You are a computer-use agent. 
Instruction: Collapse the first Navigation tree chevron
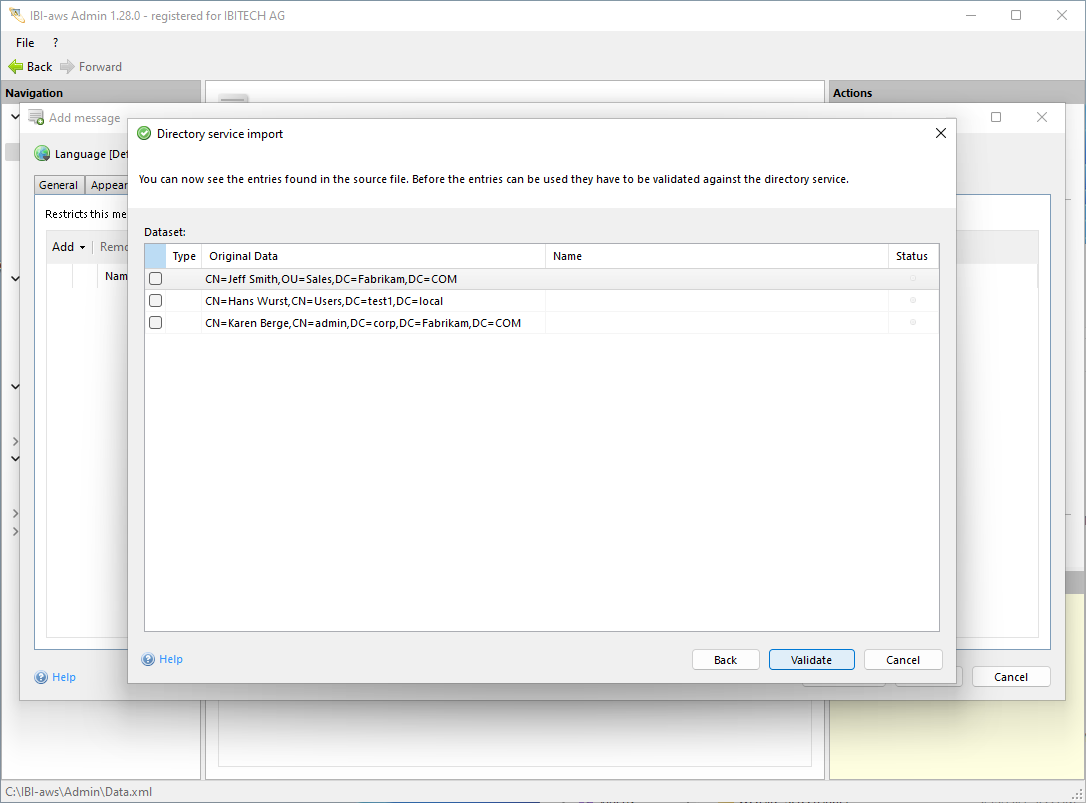(x=15, y=117)
